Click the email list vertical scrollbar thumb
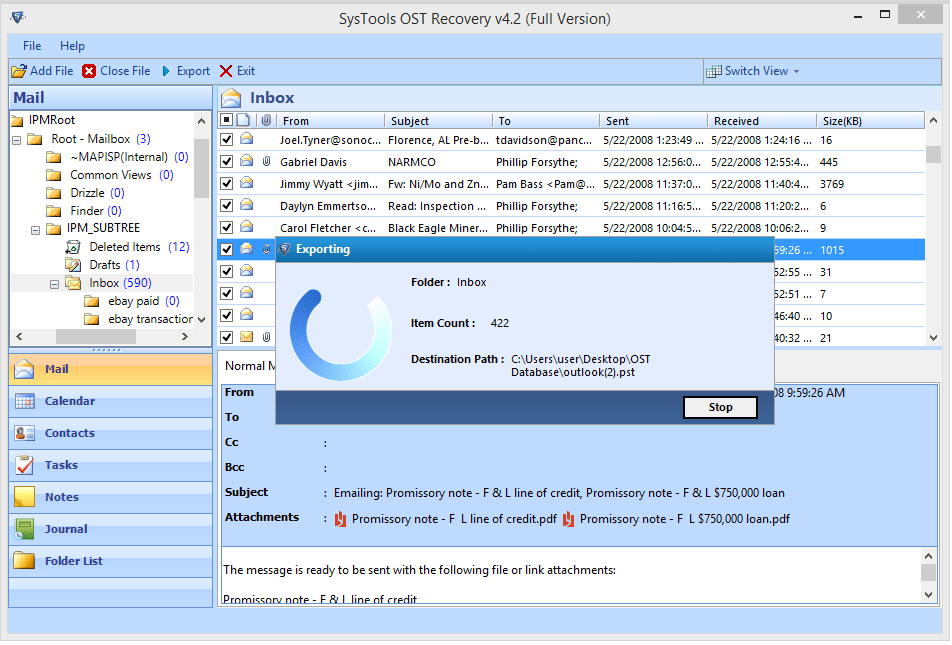This screenshot has width=952, height=645. [934, 154]
